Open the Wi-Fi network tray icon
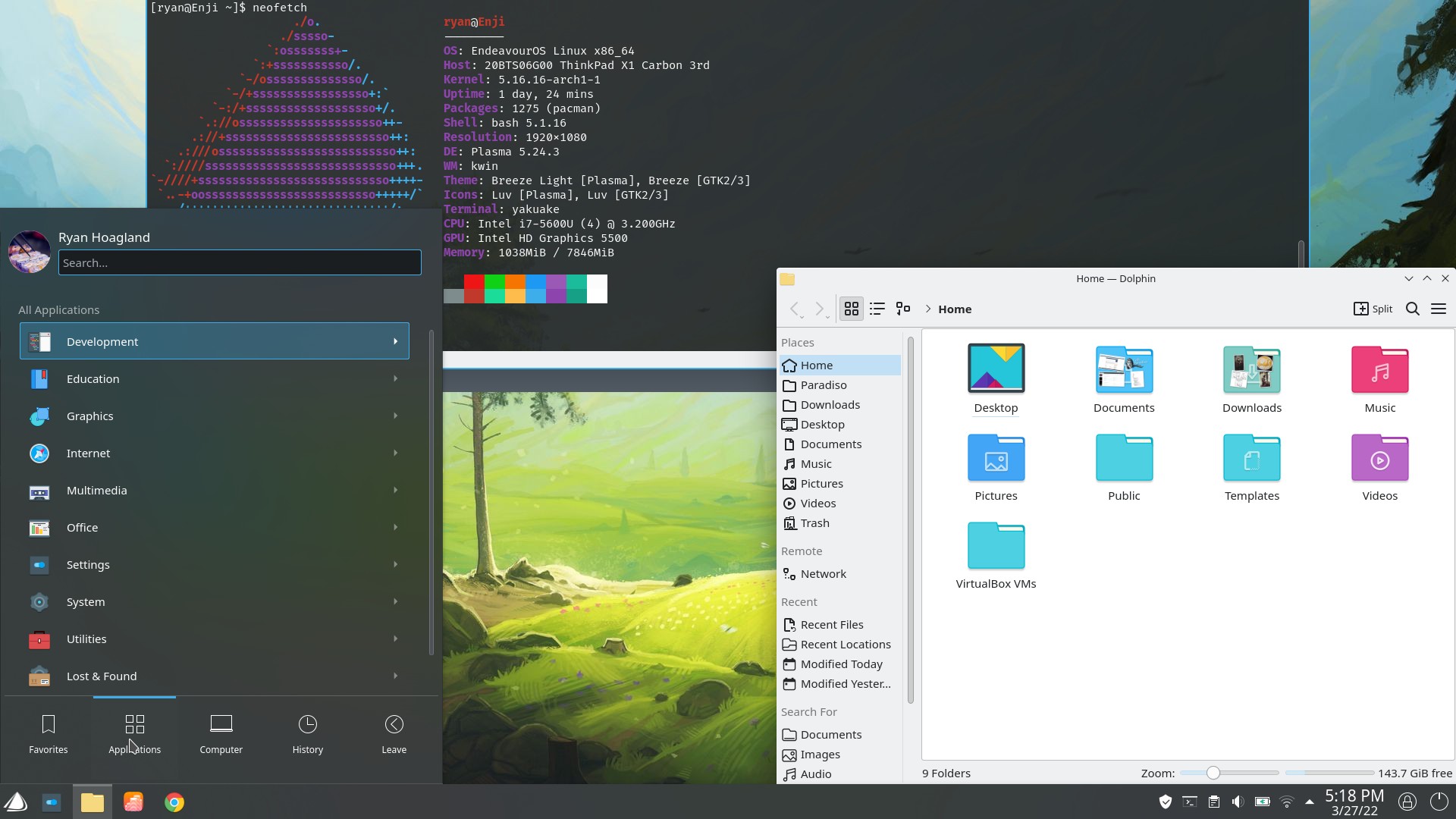The image size is (1456, 819). point(1286,802)
